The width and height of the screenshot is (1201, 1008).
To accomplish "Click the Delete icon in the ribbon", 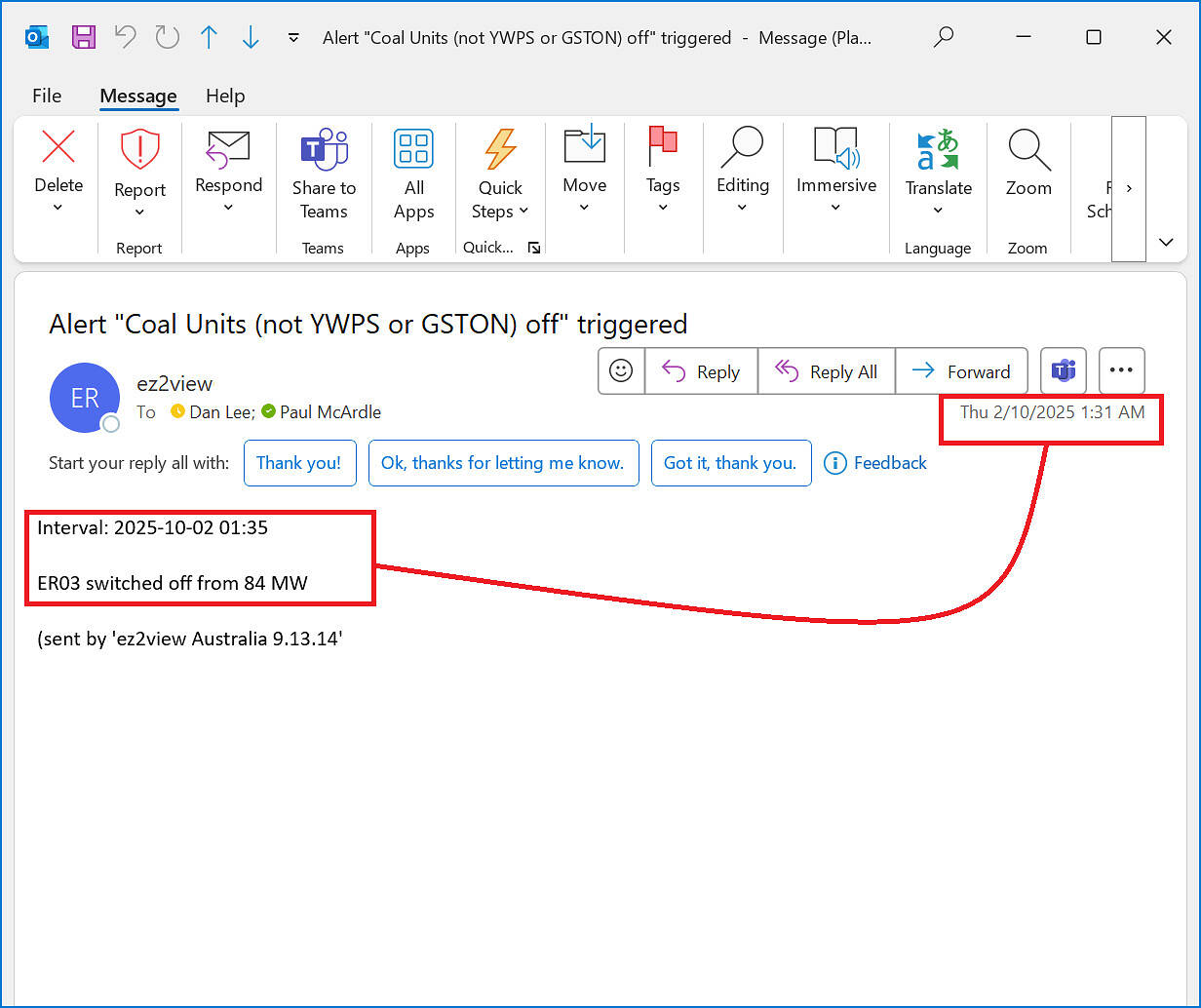I will tap(58, 148).
